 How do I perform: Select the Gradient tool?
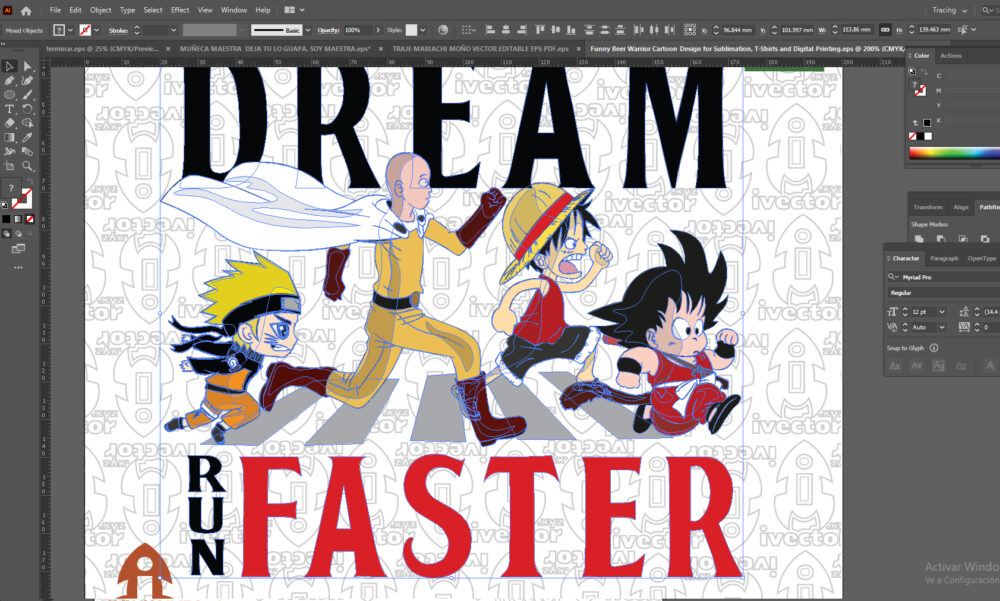(x=9, y=137)
